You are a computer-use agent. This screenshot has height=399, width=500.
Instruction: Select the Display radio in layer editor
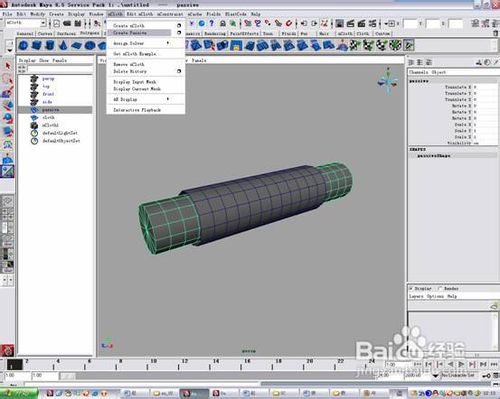(412, 288)
